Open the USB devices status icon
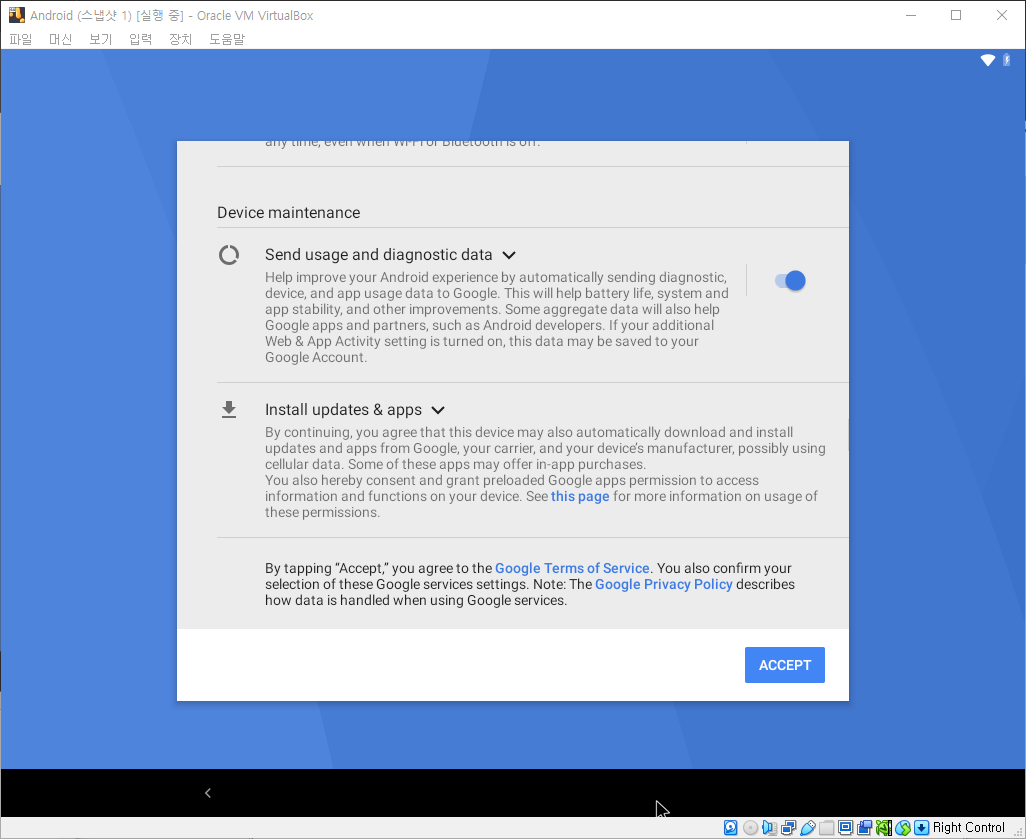Screen dimensions: 1026x839 click(x=807, y=828)
